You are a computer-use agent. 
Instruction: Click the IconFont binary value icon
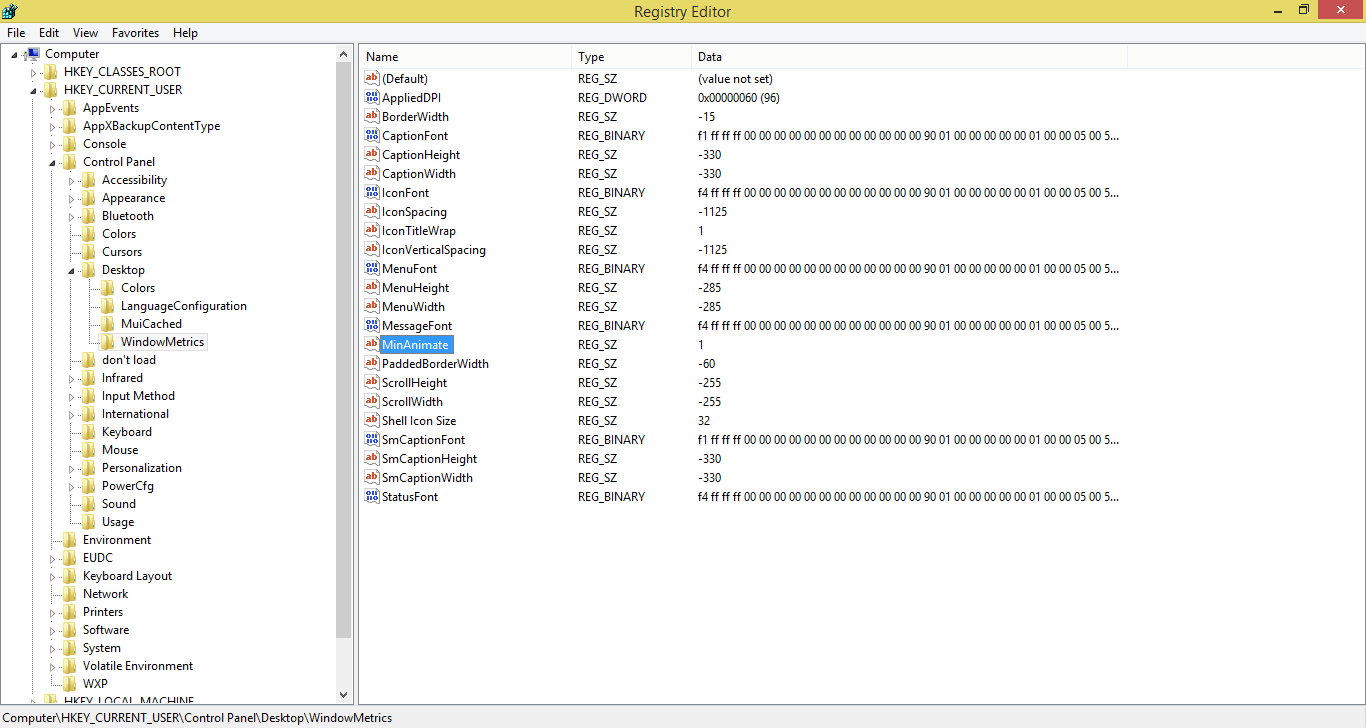coord(372,193)
